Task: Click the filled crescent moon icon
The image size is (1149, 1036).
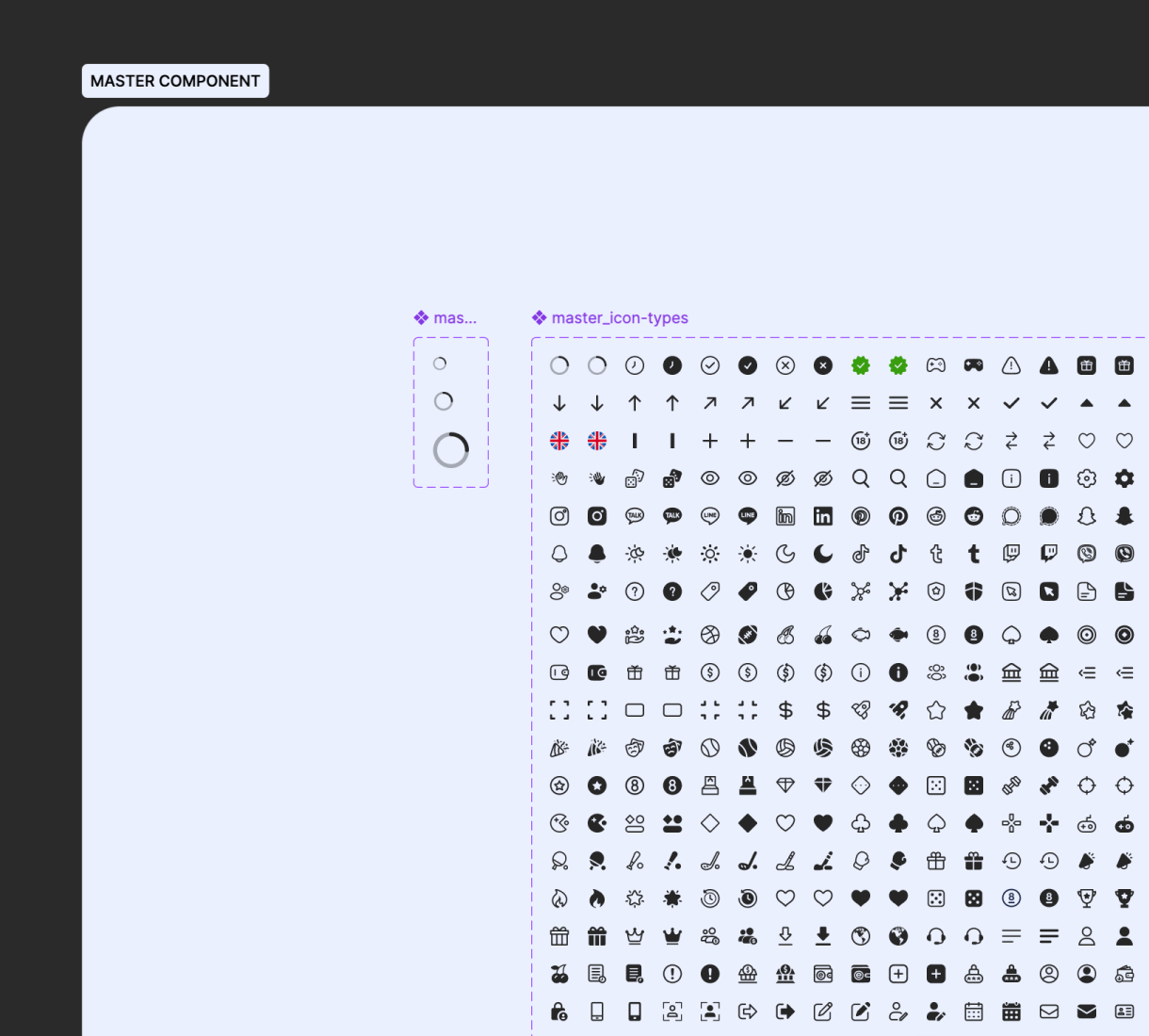Action: 823,554
